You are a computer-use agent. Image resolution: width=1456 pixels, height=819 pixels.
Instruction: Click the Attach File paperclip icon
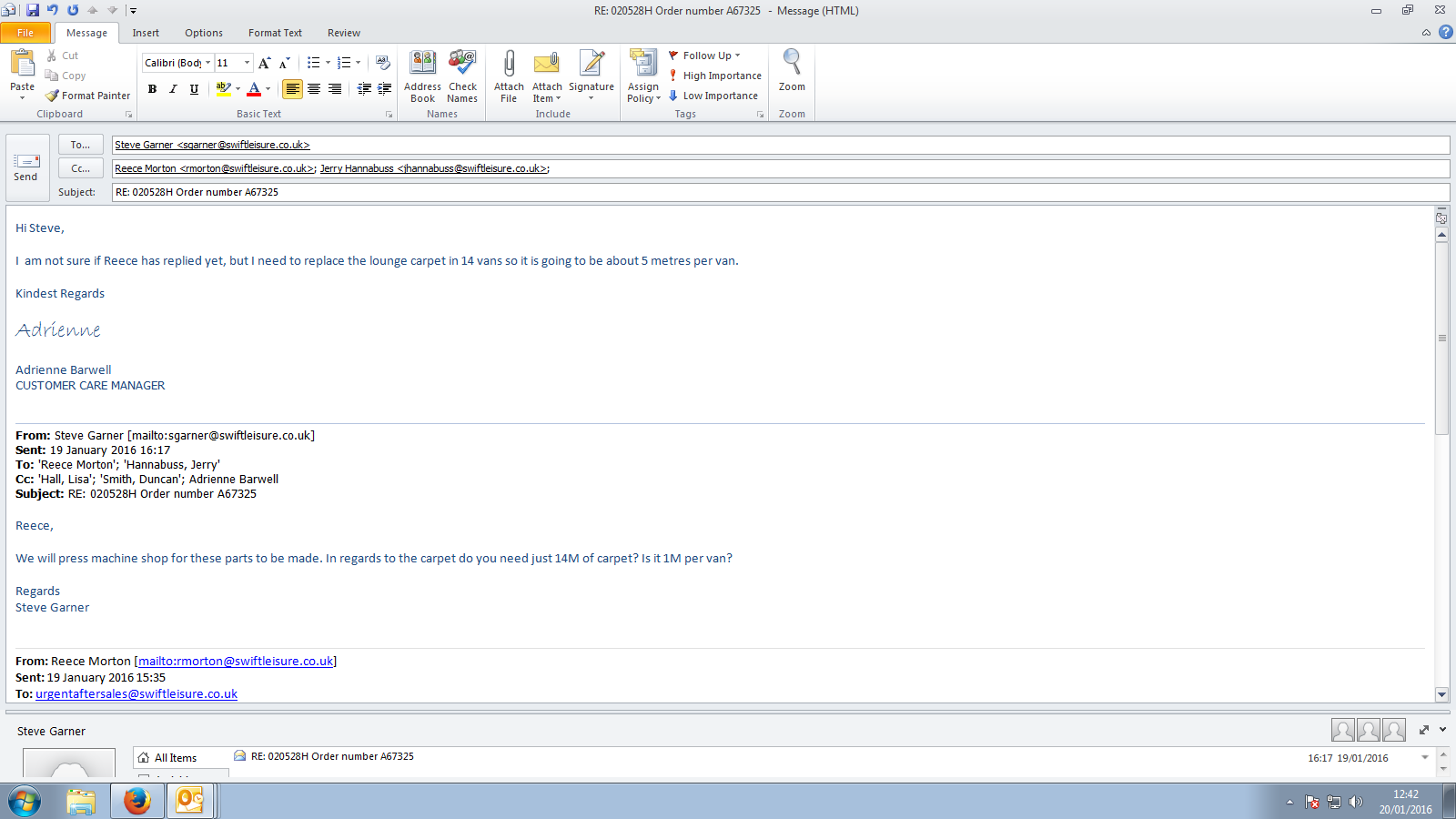tap(509, 65)
